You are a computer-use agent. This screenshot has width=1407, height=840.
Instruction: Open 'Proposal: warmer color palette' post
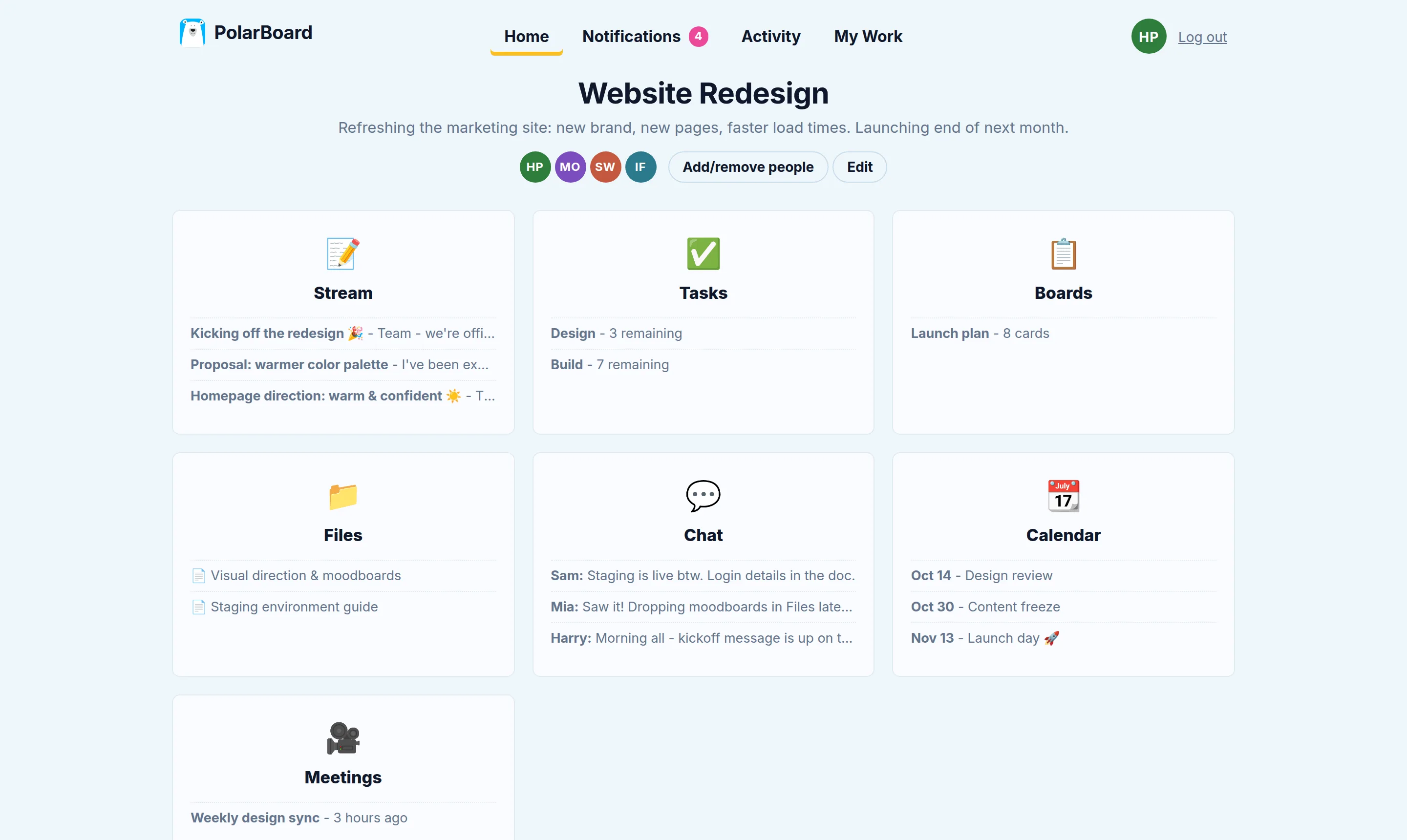342,364
